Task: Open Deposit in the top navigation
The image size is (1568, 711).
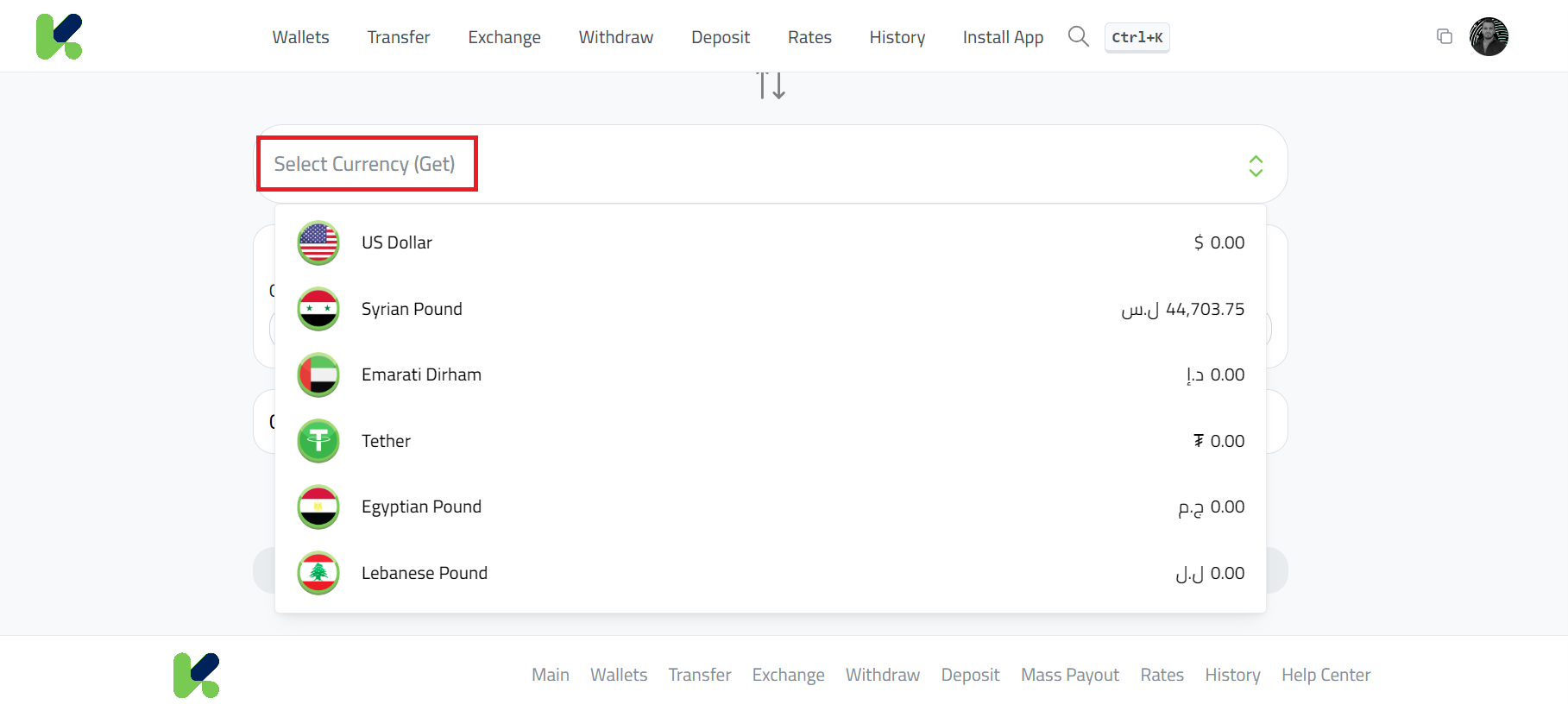Action: (721, 37)
